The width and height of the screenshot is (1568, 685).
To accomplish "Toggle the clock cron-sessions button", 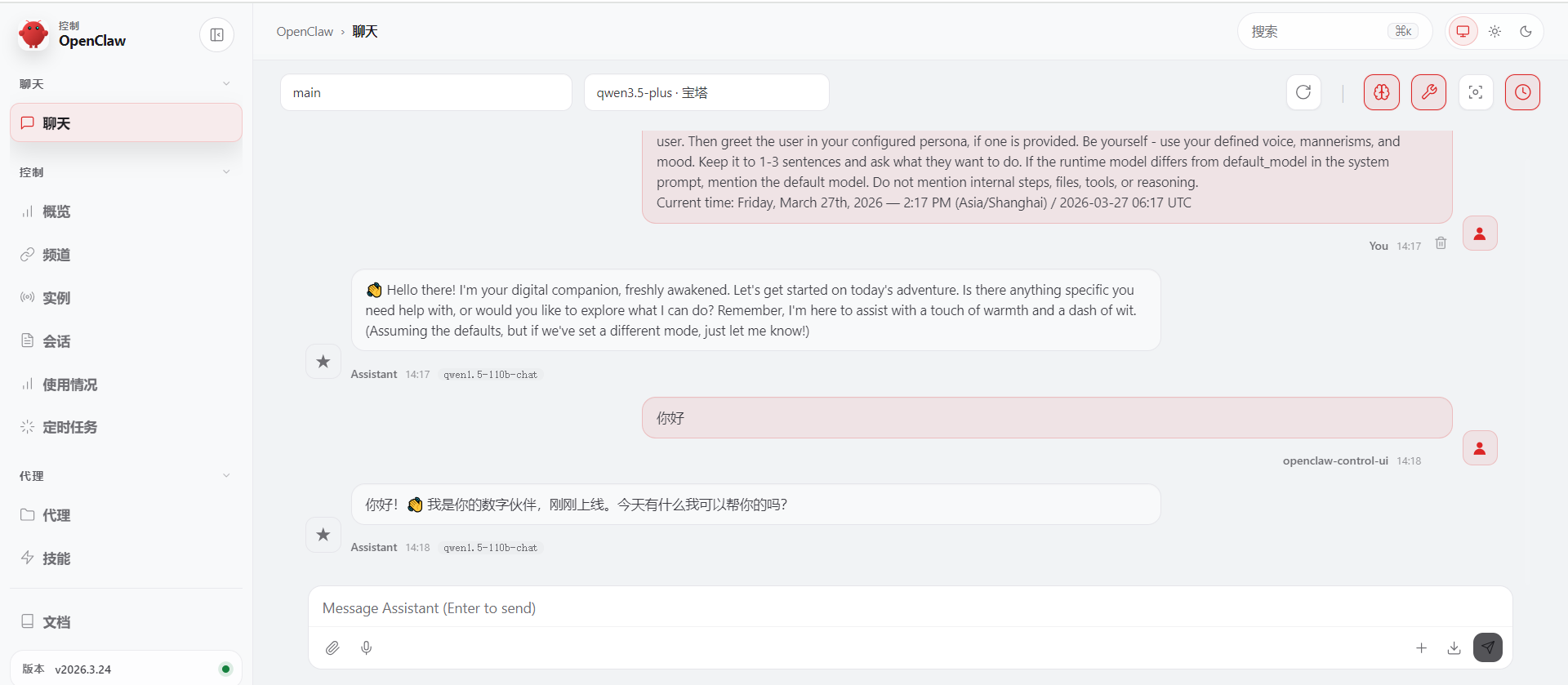I will coord(1523,92).
